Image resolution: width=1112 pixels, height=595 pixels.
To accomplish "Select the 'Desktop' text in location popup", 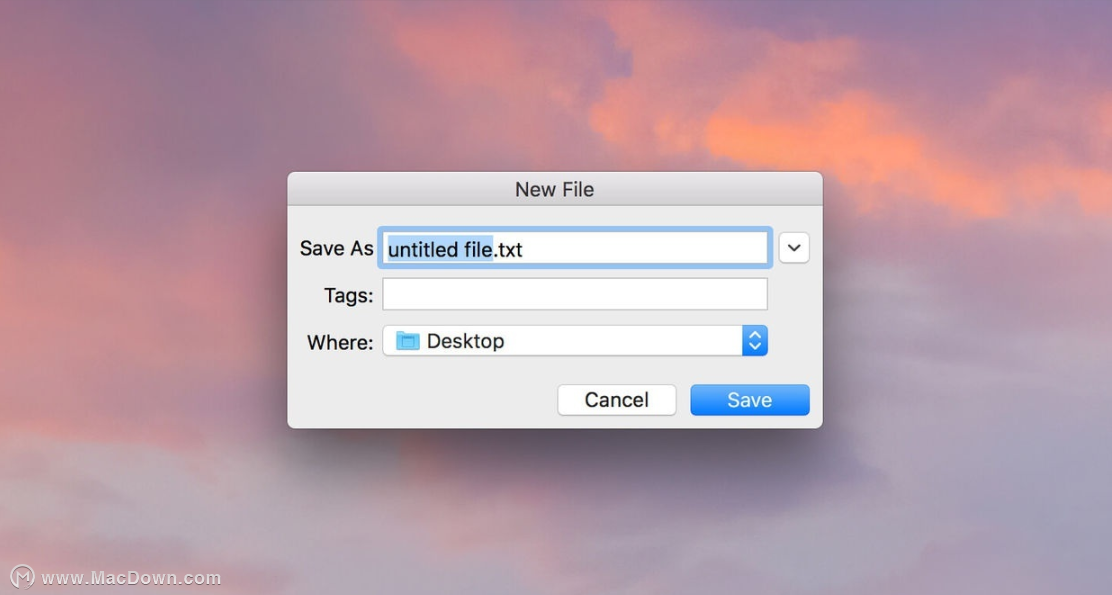I will tap(465, 341).
